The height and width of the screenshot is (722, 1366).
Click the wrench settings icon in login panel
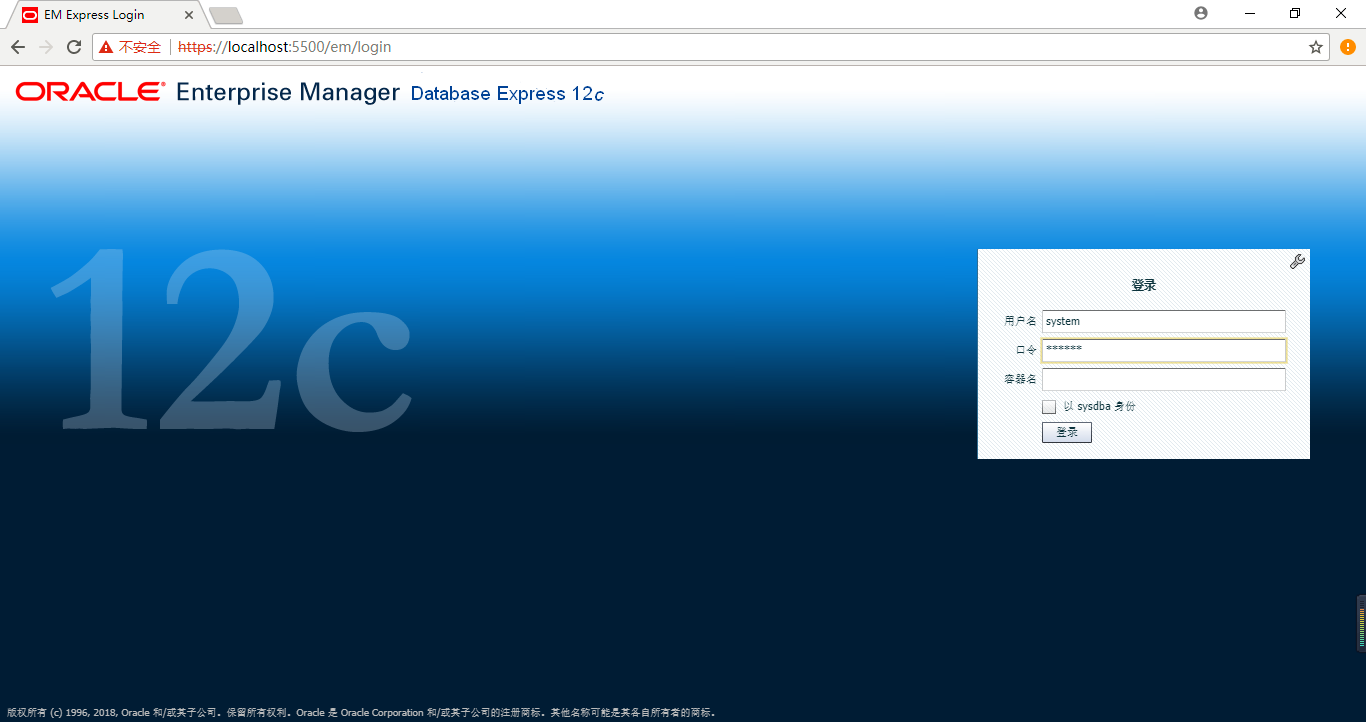(x=1297, y=262)
